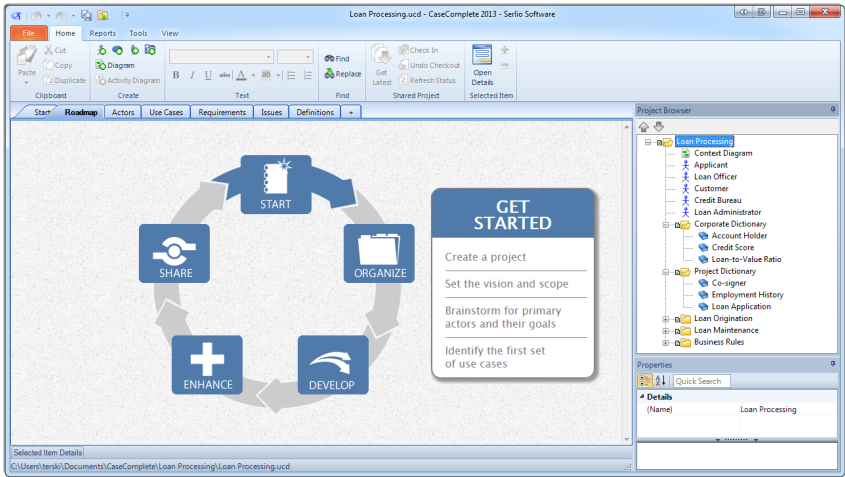This screenshot has height=477, width=845.
Task: Click the orange File button
Action: [x=27, y=33]
